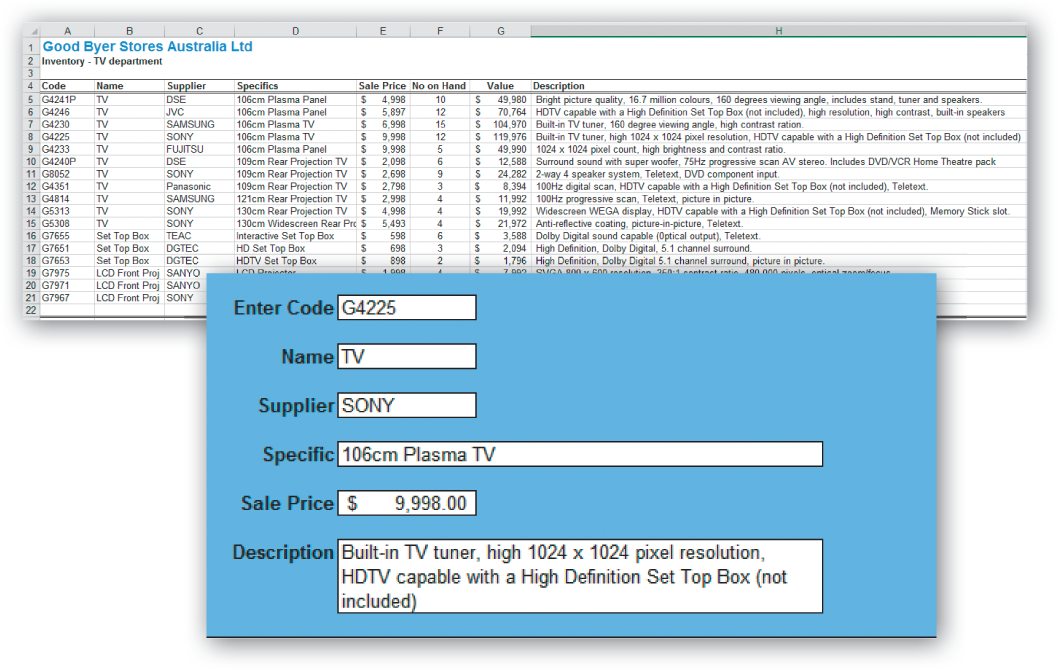Click the specifics cell '121cm Rear Projection TV'
The width and height of the screenshot is (1058, 669).
[x=296, y=199]
